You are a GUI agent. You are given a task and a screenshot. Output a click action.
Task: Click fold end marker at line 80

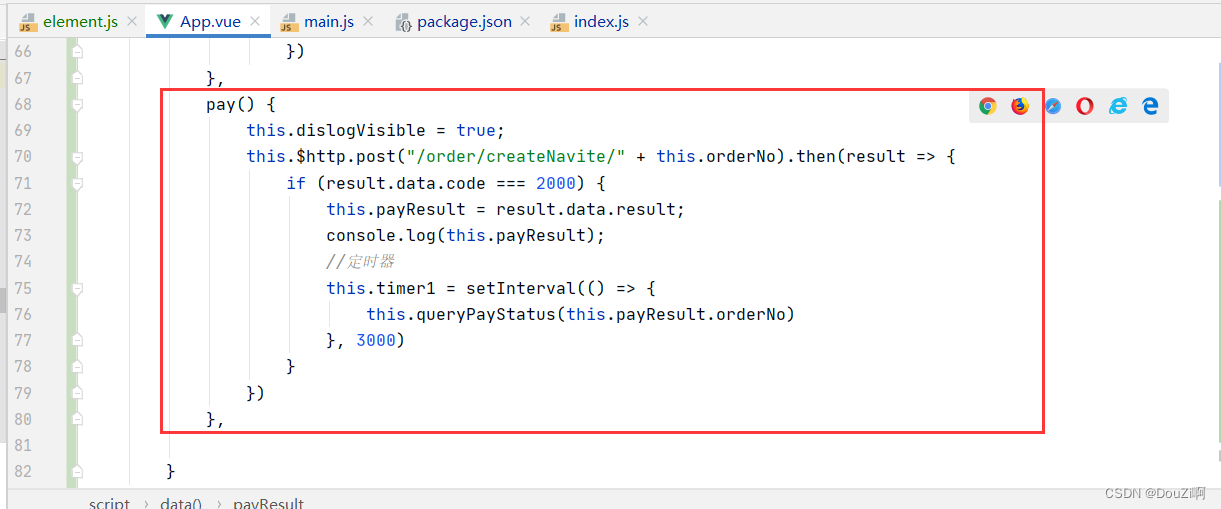click(77, 419)
